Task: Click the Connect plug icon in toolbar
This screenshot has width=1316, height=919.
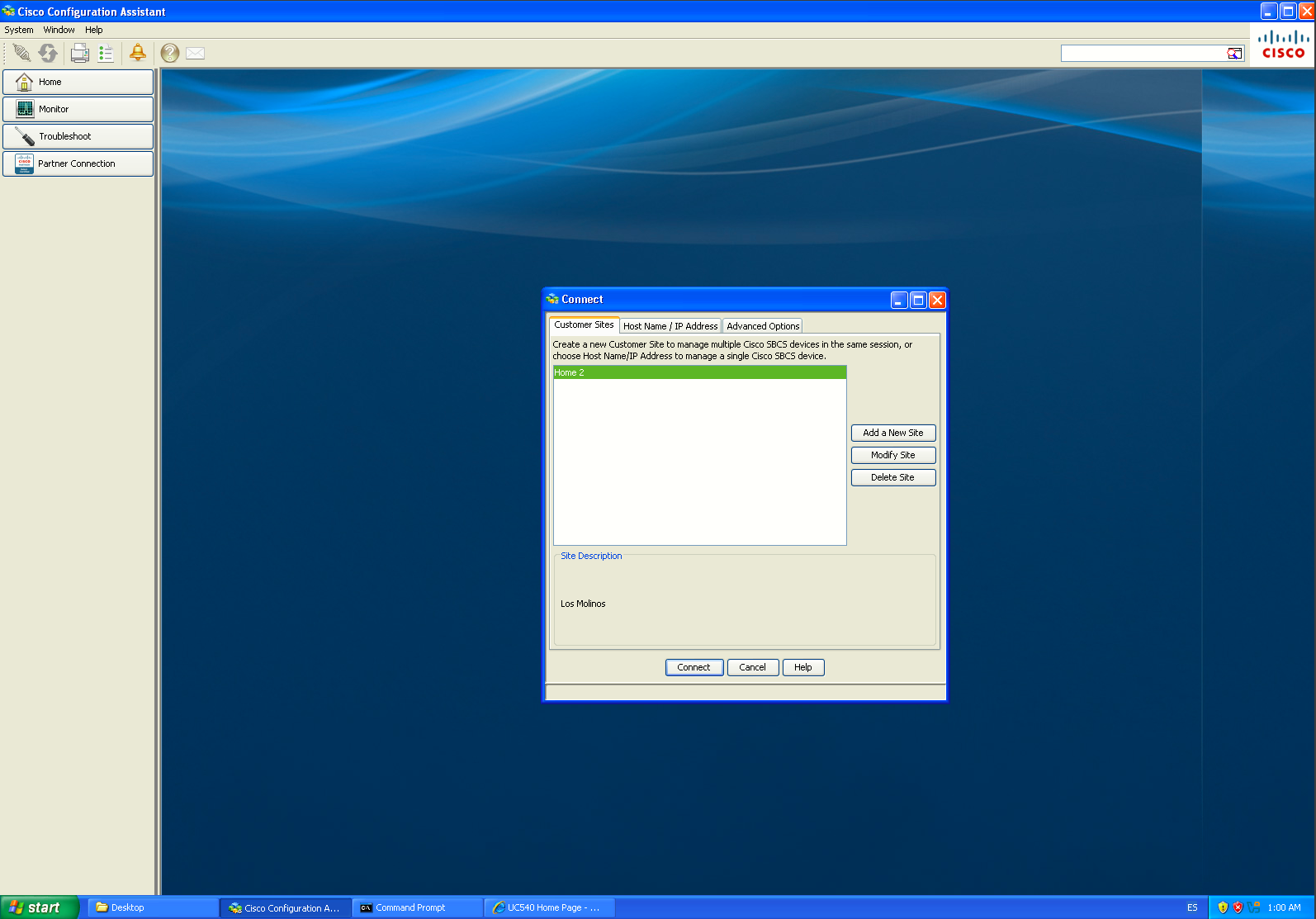Action: tap(22, 53)
